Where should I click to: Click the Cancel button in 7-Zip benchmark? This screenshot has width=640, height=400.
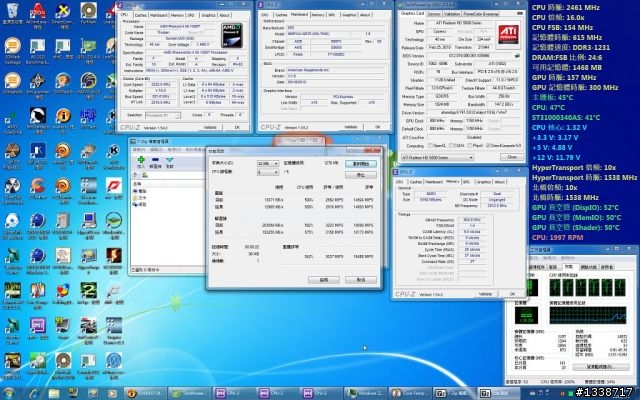pyautogui.click(x=361, y=280)
